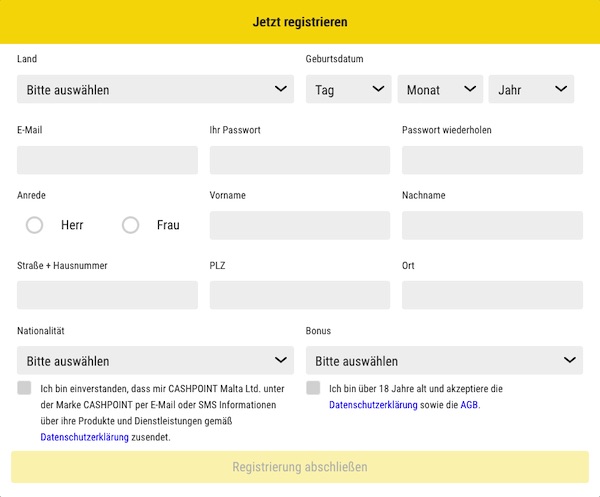The height and width of the screenshot is (497, 600).
Task: Focus the PLZ input field
Action: 300,295
